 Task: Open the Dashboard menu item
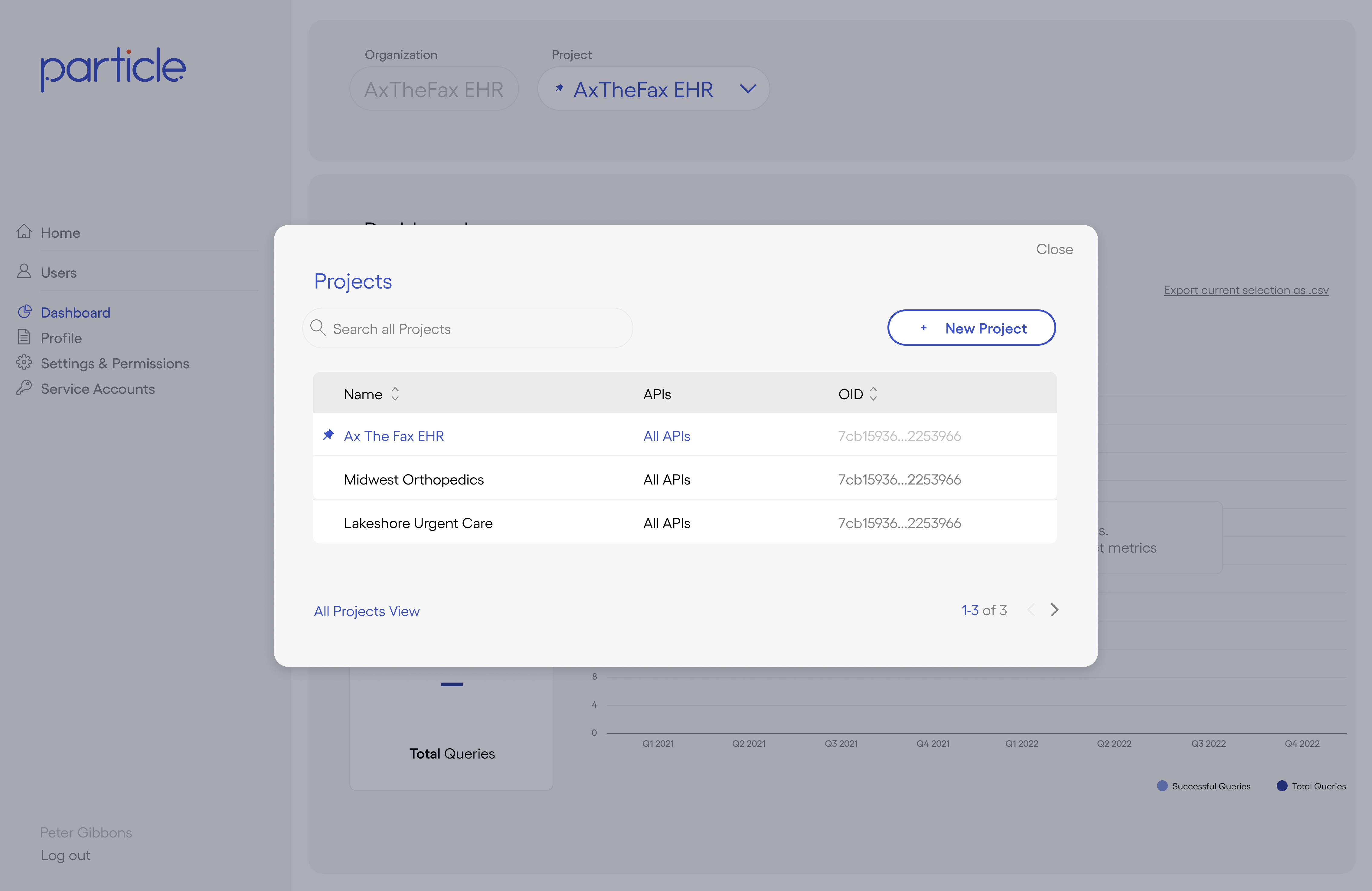[76, 312]
